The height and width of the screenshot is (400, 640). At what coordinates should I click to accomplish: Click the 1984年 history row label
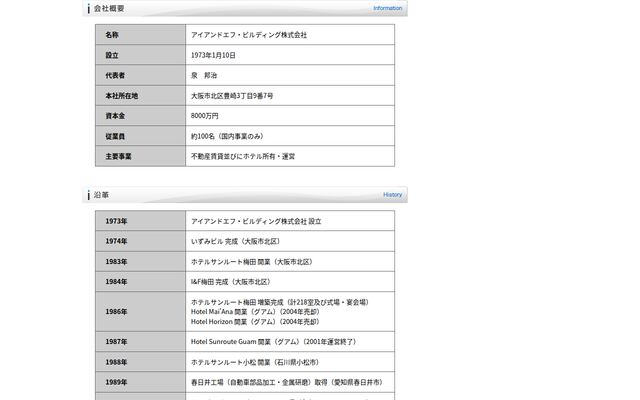click(116, 282)
